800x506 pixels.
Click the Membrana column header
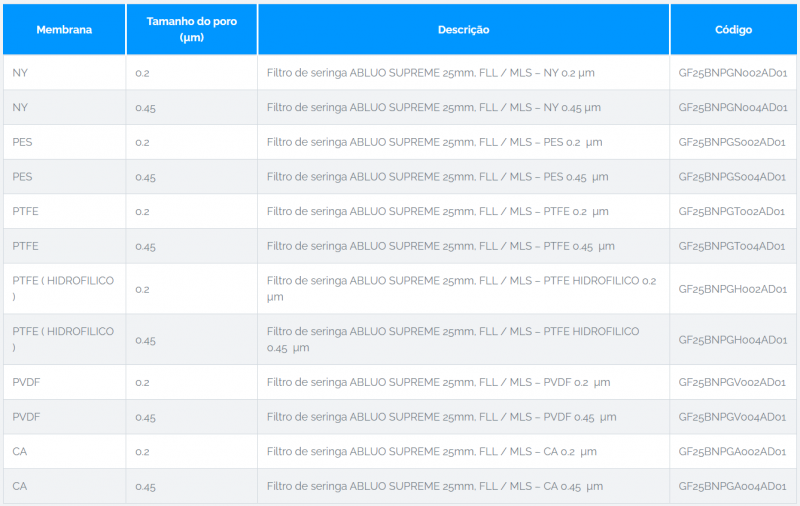click(x=64, y=30)
